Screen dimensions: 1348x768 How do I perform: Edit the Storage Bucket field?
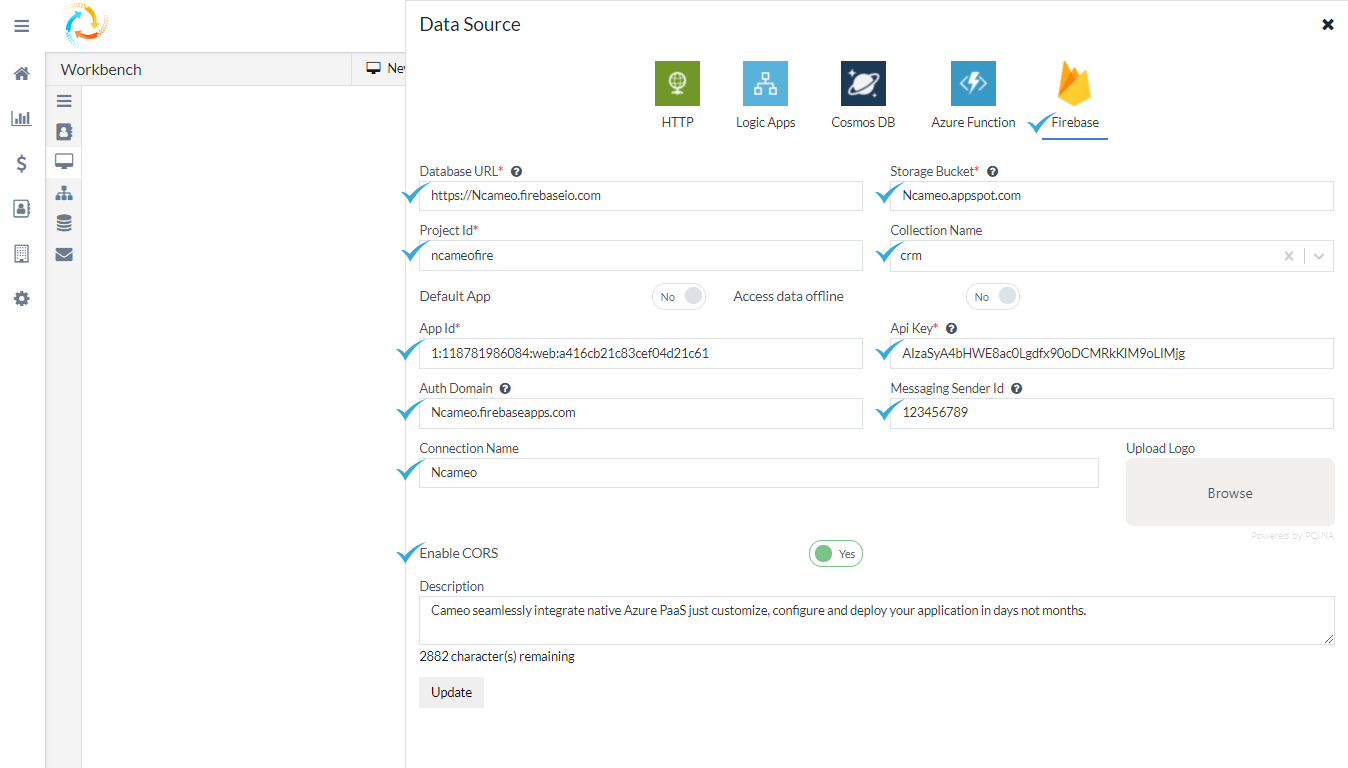[1112, 196]
